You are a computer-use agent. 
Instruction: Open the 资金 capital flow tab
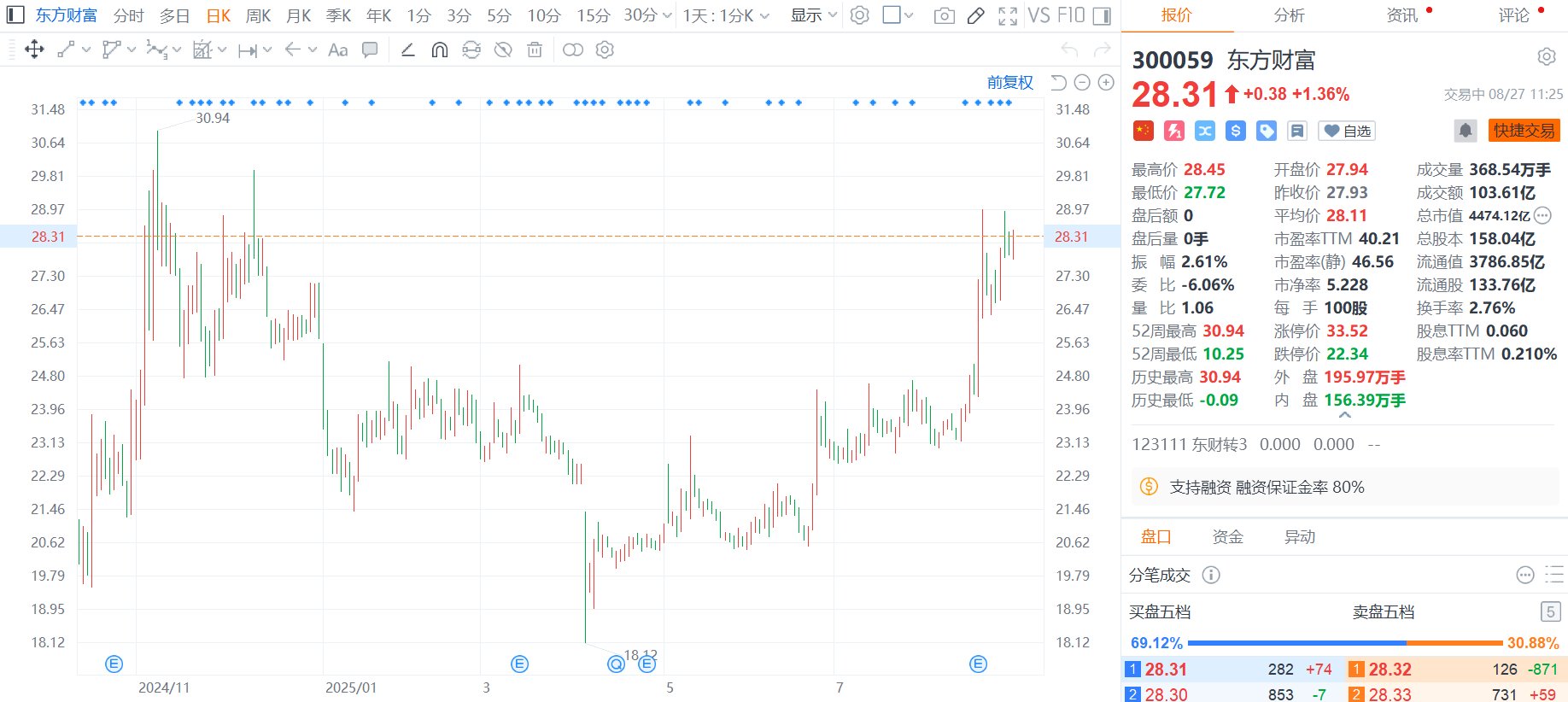[1228, 537]
